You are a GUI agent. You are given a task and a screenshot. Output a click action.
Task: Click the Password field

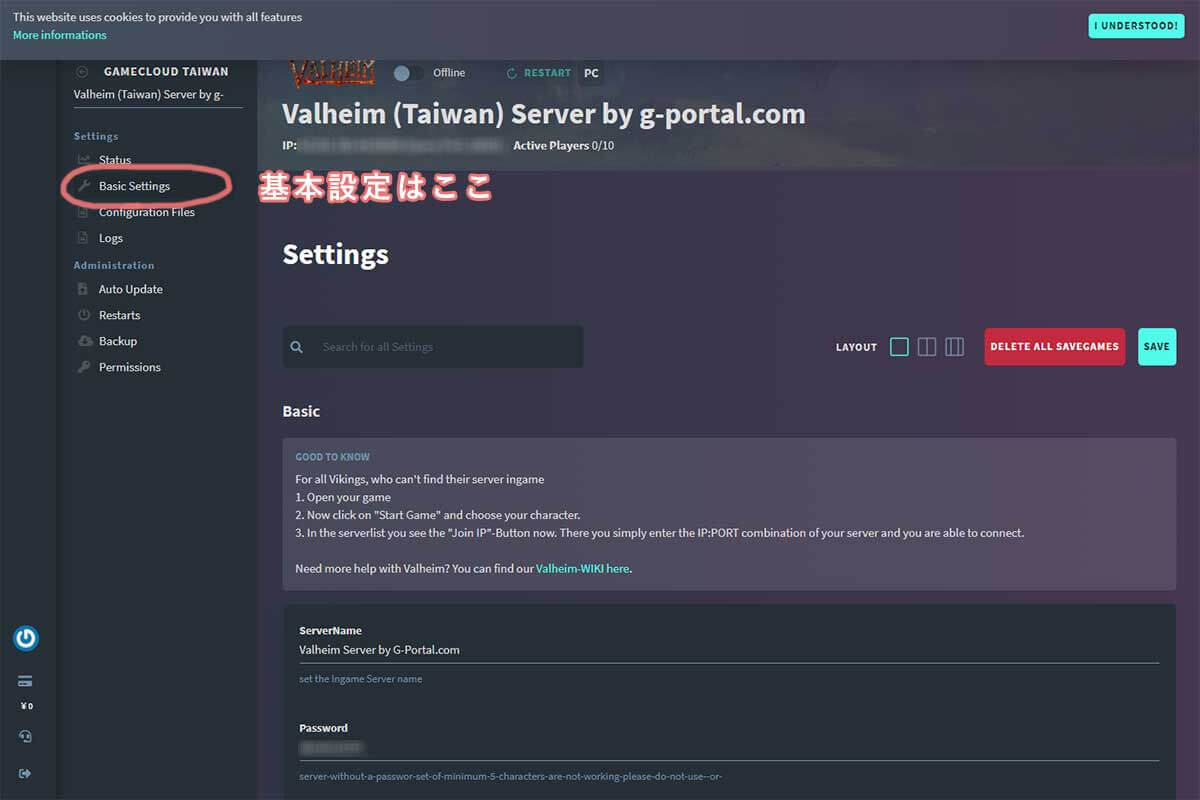click(729, 747)
